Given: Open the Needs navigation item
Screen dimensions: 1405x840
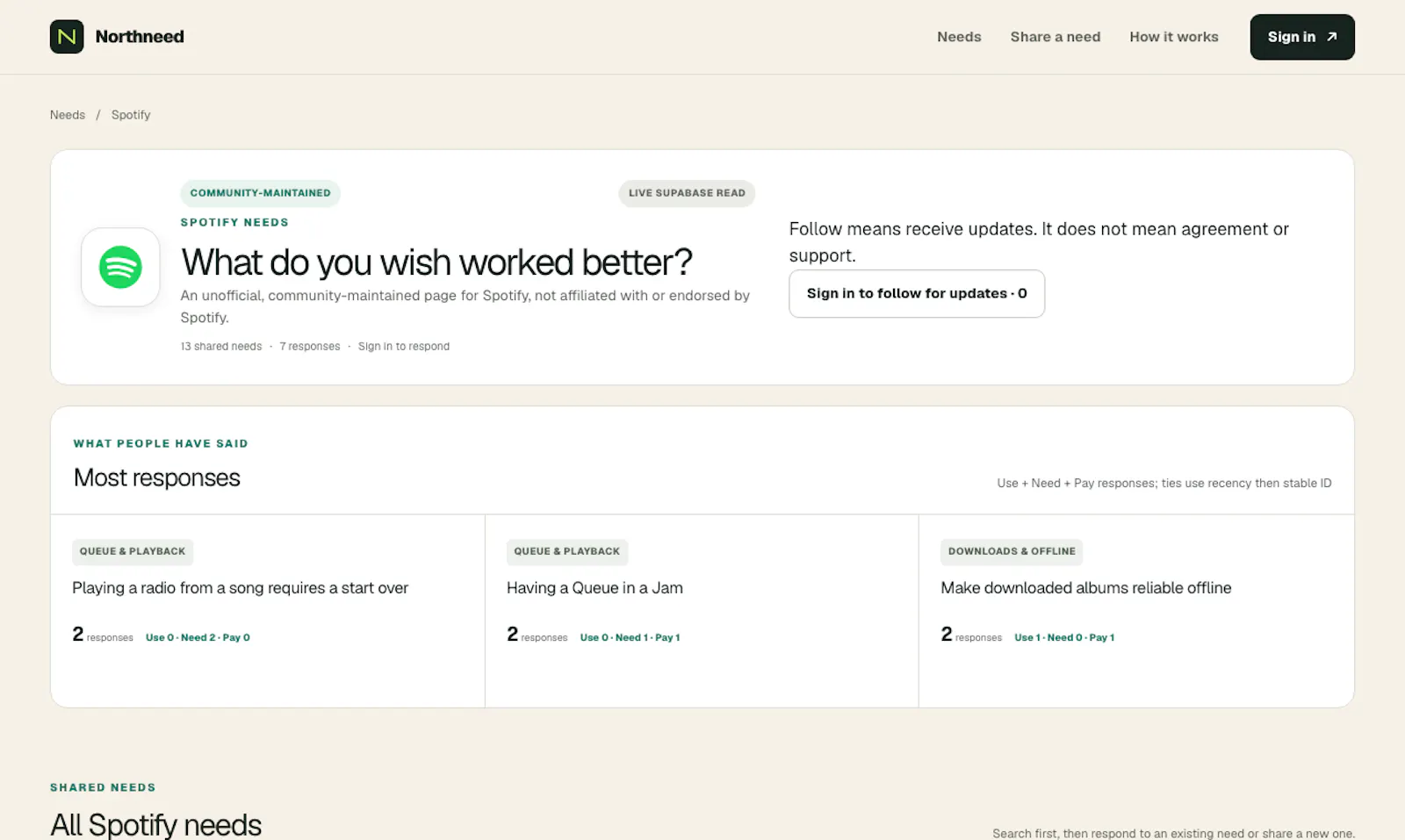Looking at the screenshot, I should click(x=959, y=37).
